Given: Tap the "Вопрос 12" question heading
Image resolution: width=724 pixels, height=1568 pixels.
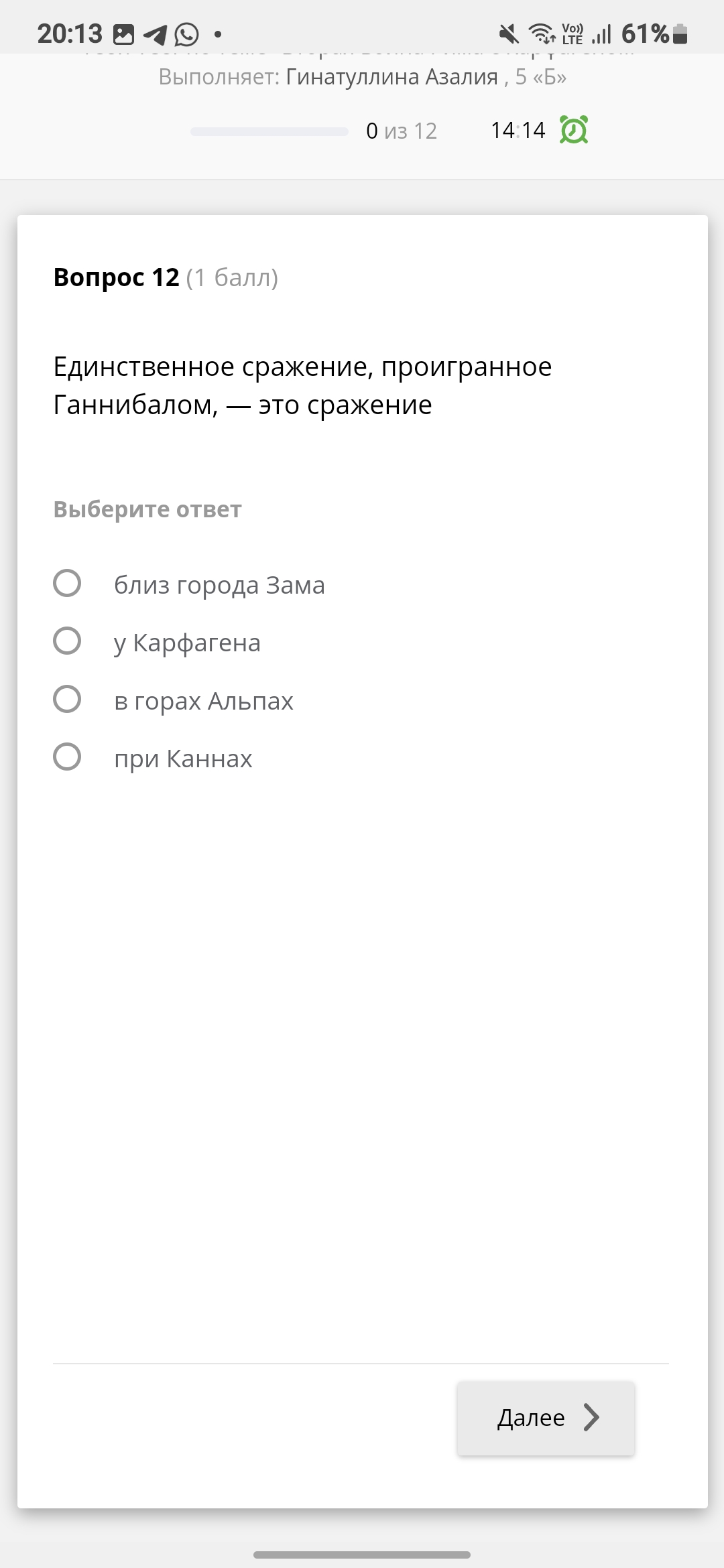Looking at the screenshot, I should click(117, 277).
